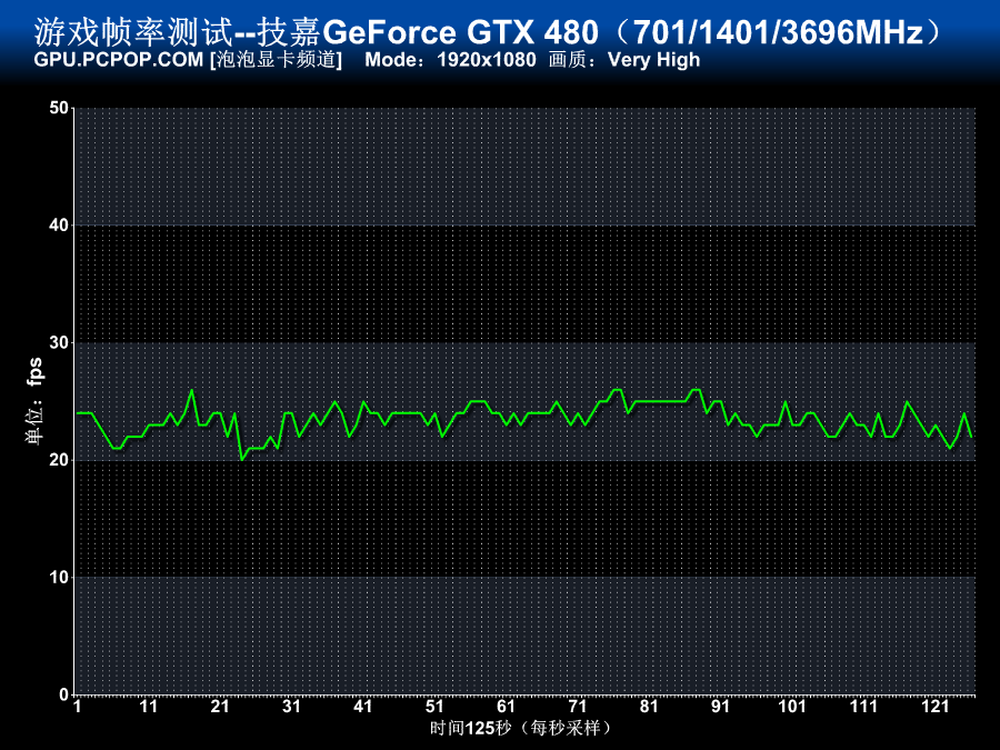Click the x-axis label 31
Viewport: 1000px width, 750px height.
pyautogui.click(x=291, y=707)
